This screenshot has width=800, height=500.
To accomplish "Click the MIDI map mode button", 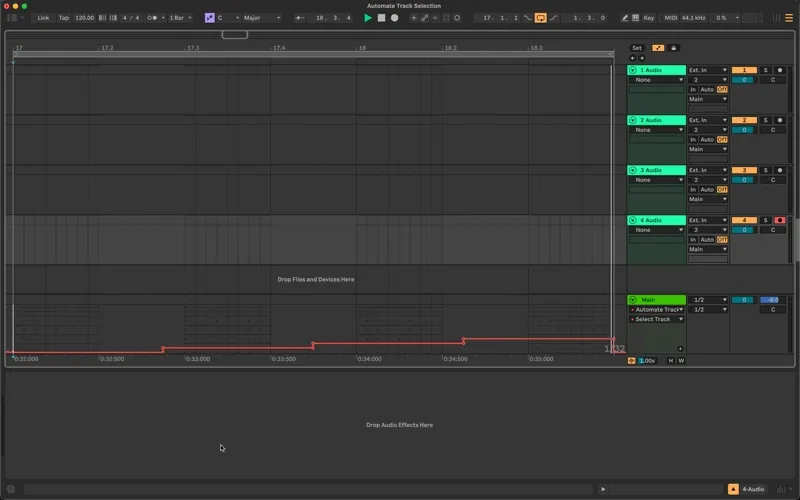I will 670,18.
